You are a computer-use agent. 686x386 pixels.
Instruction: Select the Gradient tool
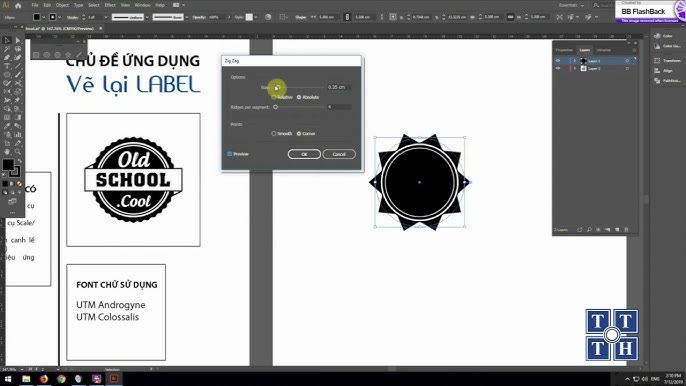[x=18, y=117]
